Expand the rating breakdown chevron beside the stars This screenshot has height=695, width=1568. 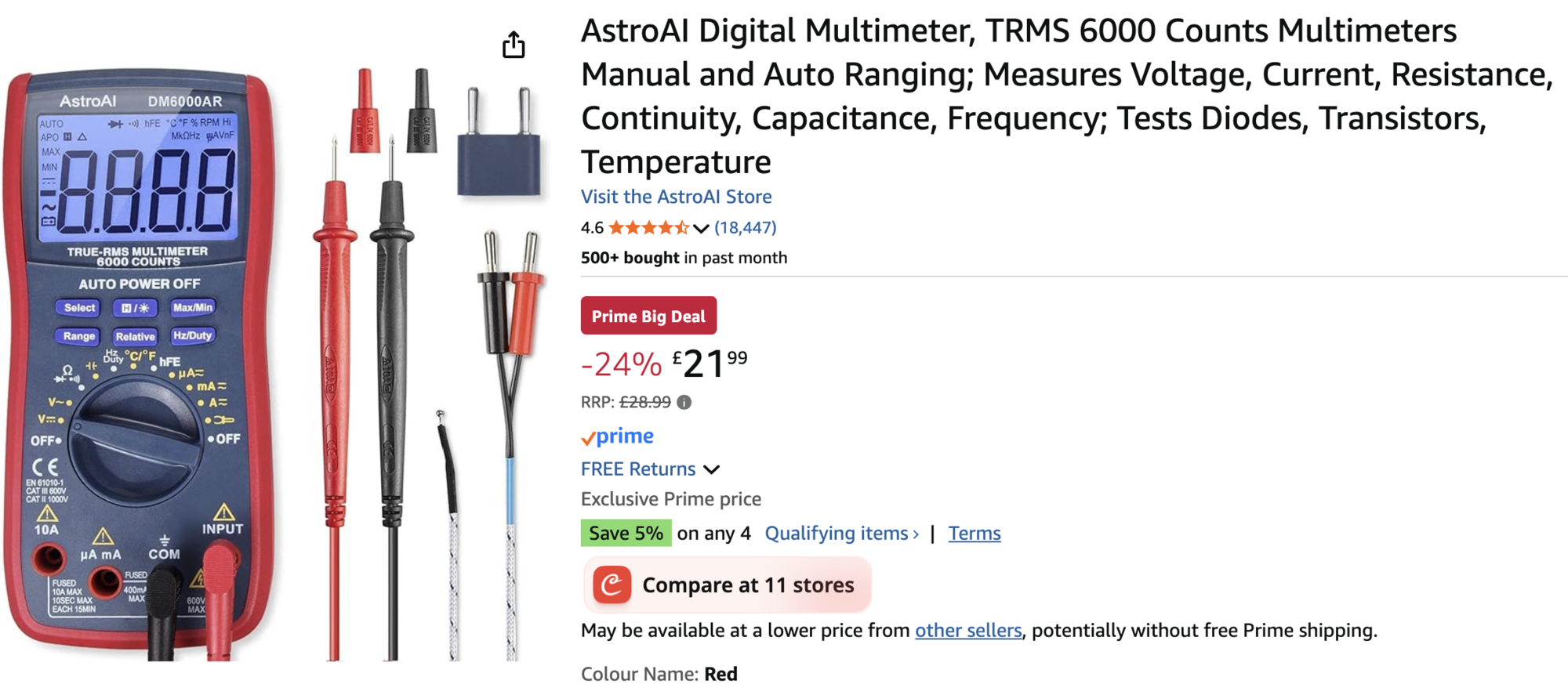701,229
